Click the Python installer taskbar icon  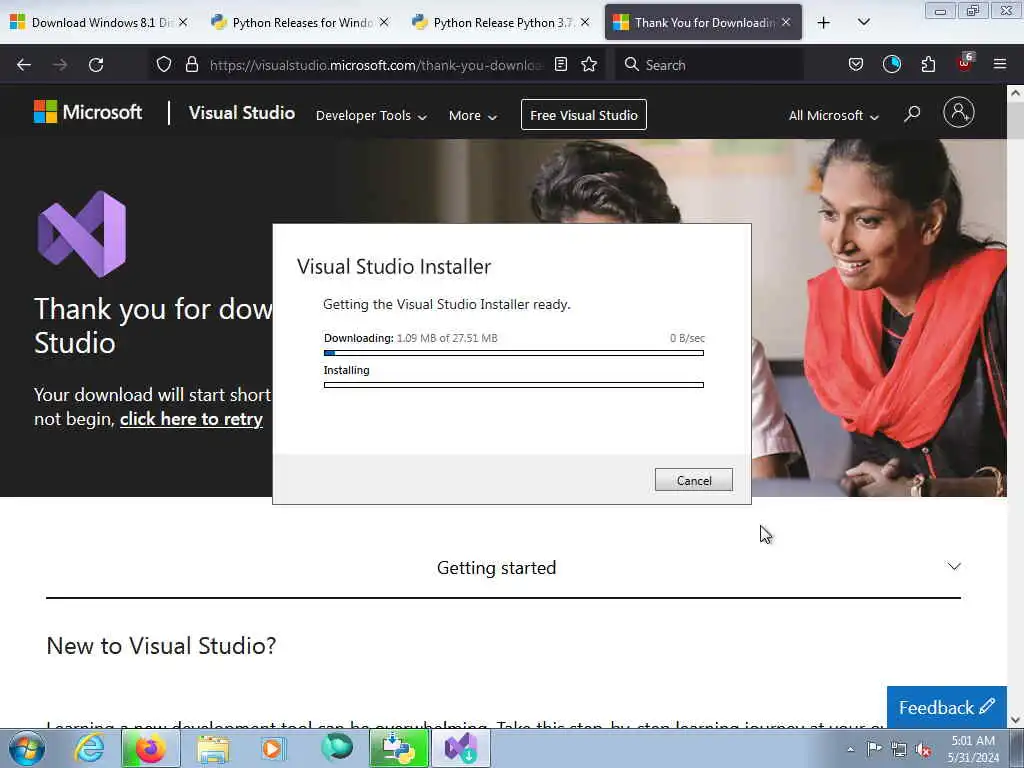coord(398,748)
